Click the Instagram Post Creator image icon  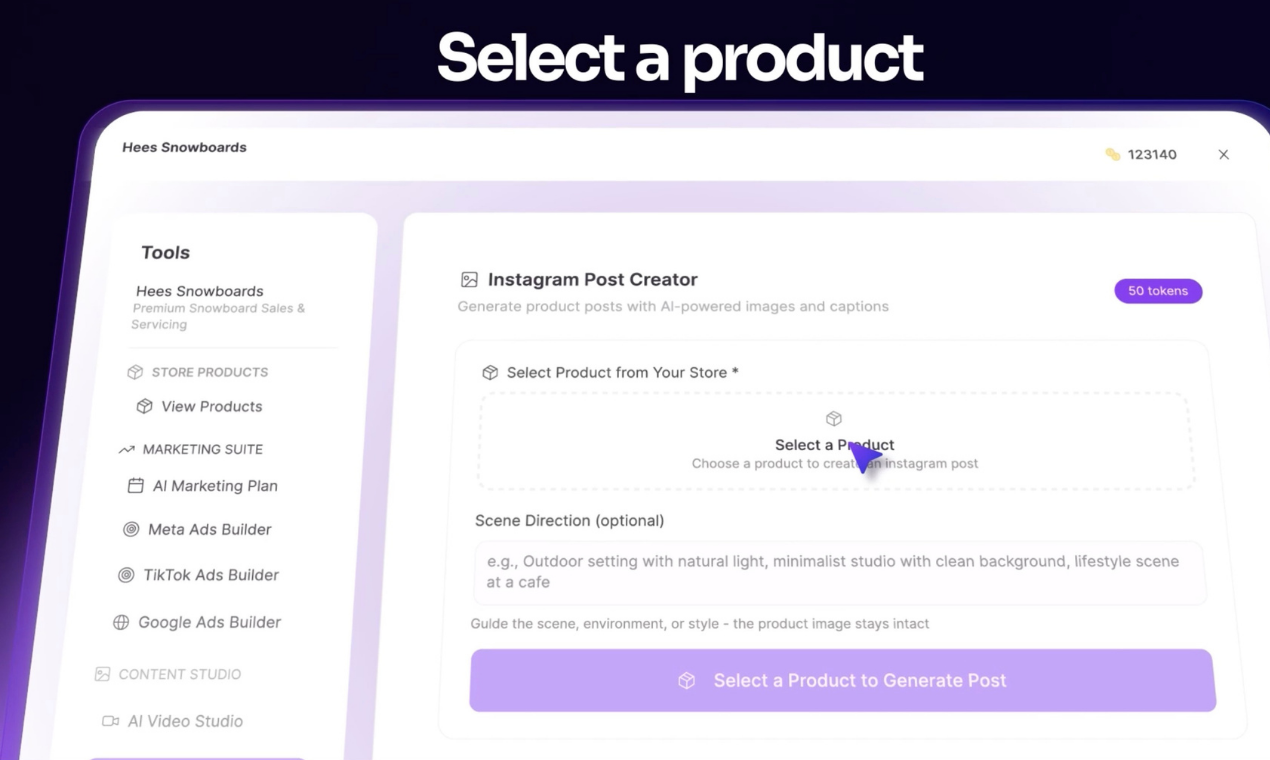point(469,280)
